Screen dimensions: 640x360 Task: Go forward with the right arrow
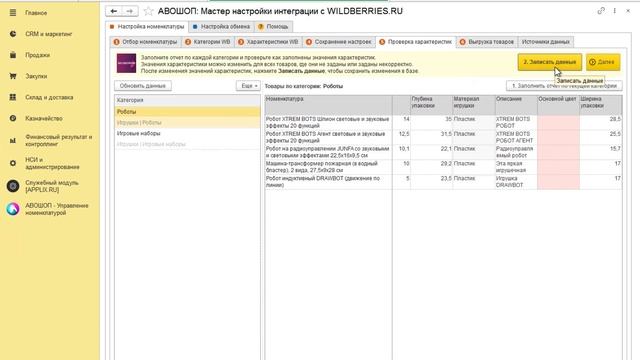pyautogui.click(x=130, y=11)
